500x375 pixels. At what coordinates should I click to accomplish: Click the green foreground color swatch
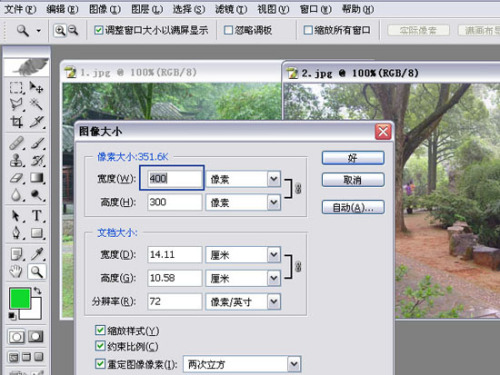tap(20, 298)
